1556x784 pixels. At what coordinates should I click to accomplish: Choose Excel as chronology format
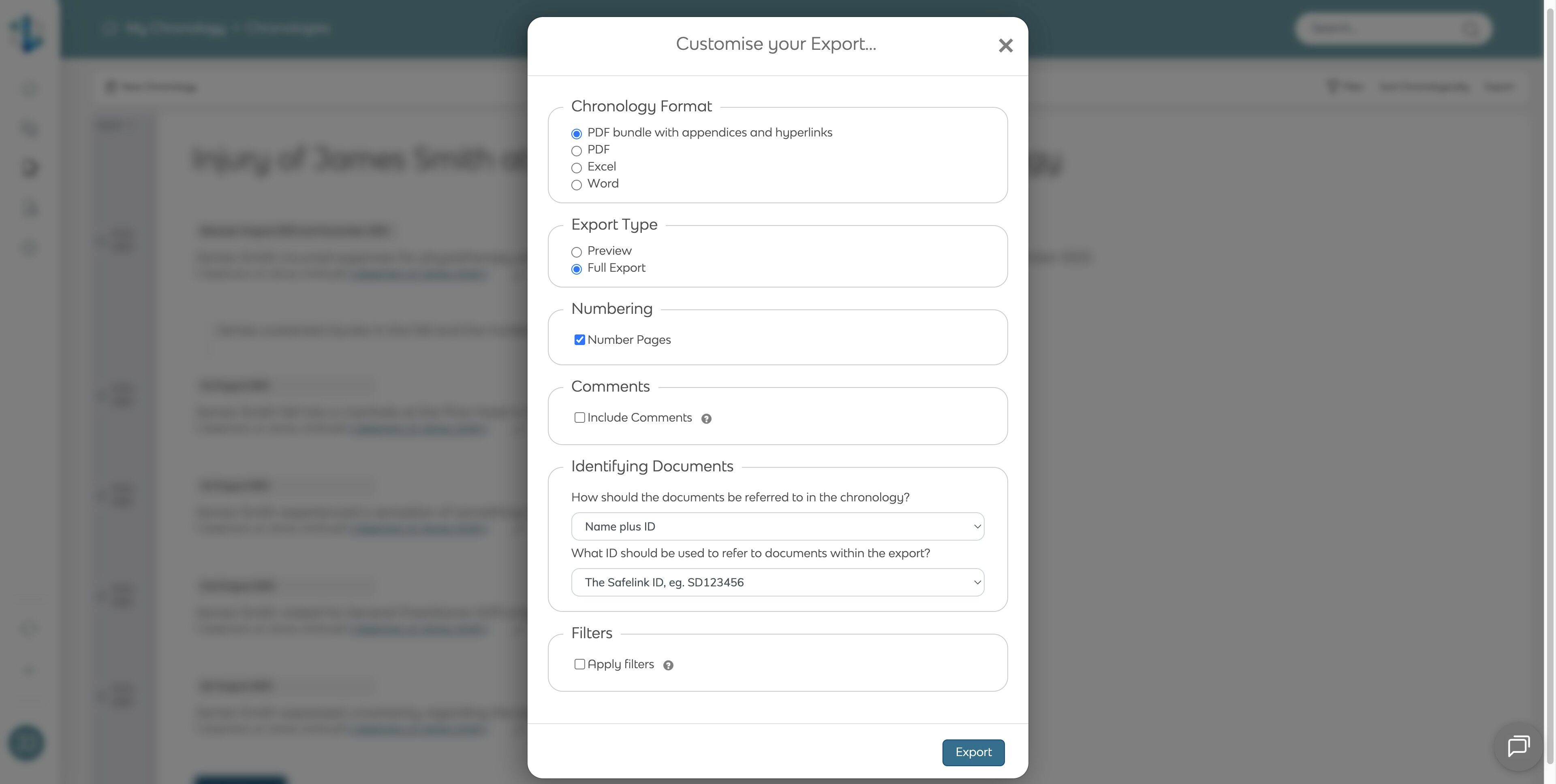(576, 168)
